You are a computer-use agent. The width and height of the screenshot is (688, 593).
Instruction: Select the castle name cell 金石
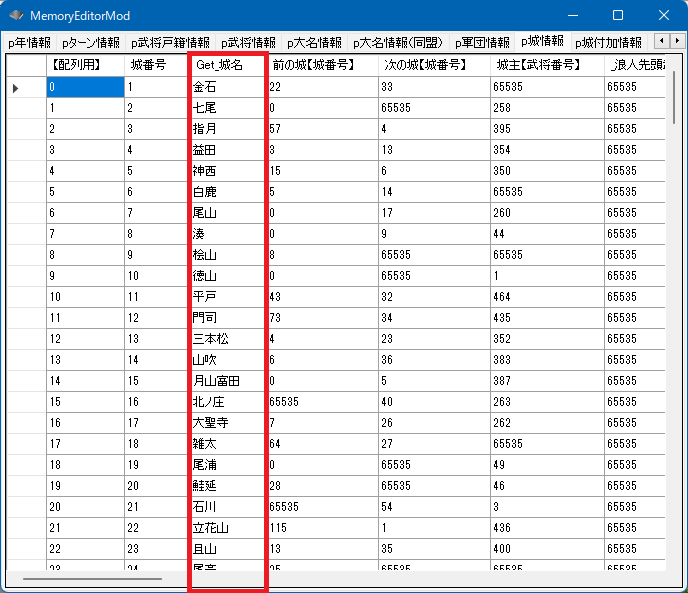pos(226,87)
